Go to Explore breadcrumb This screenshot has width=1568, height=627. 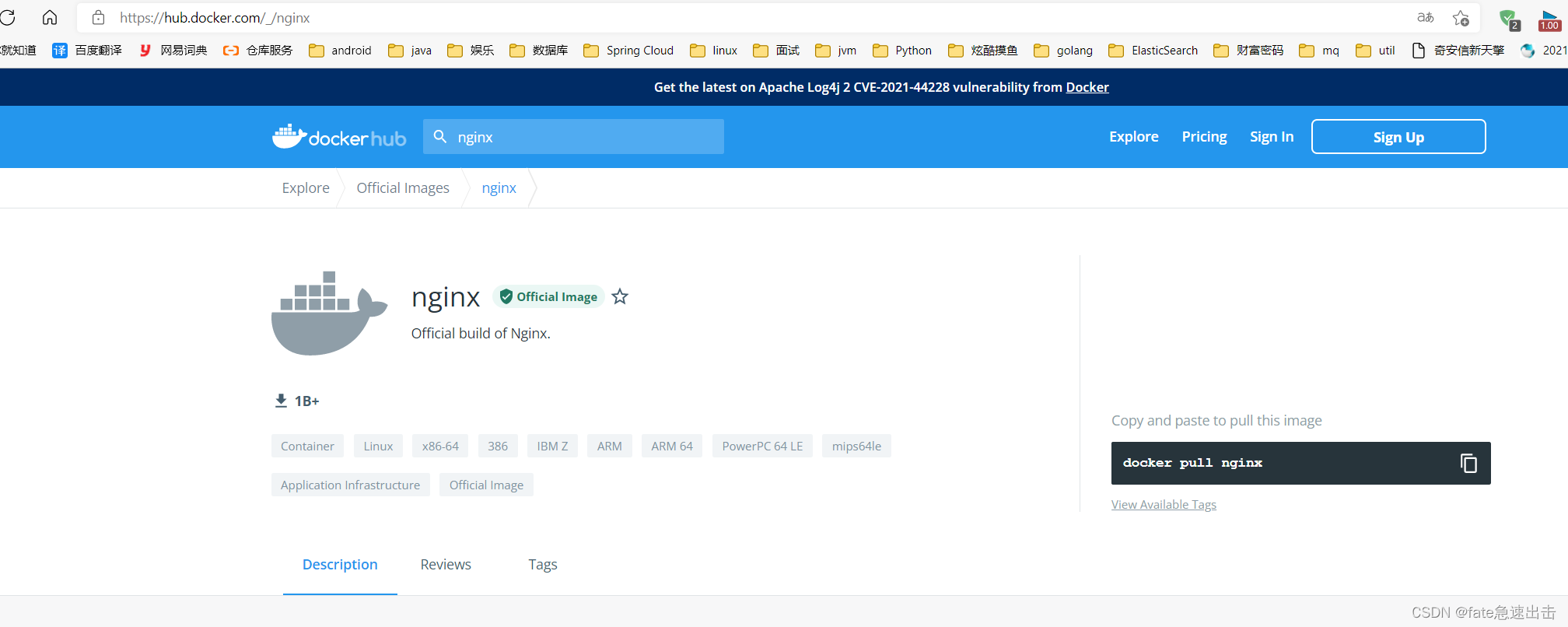(306, 188)
